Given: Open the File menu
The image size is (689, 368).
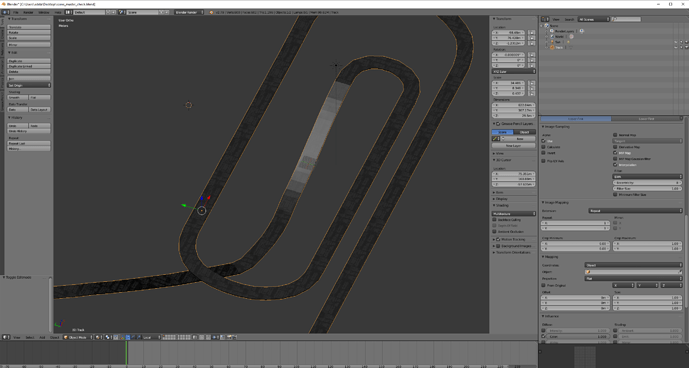Looking at the screenshot, I should click(x=15, y=12).
